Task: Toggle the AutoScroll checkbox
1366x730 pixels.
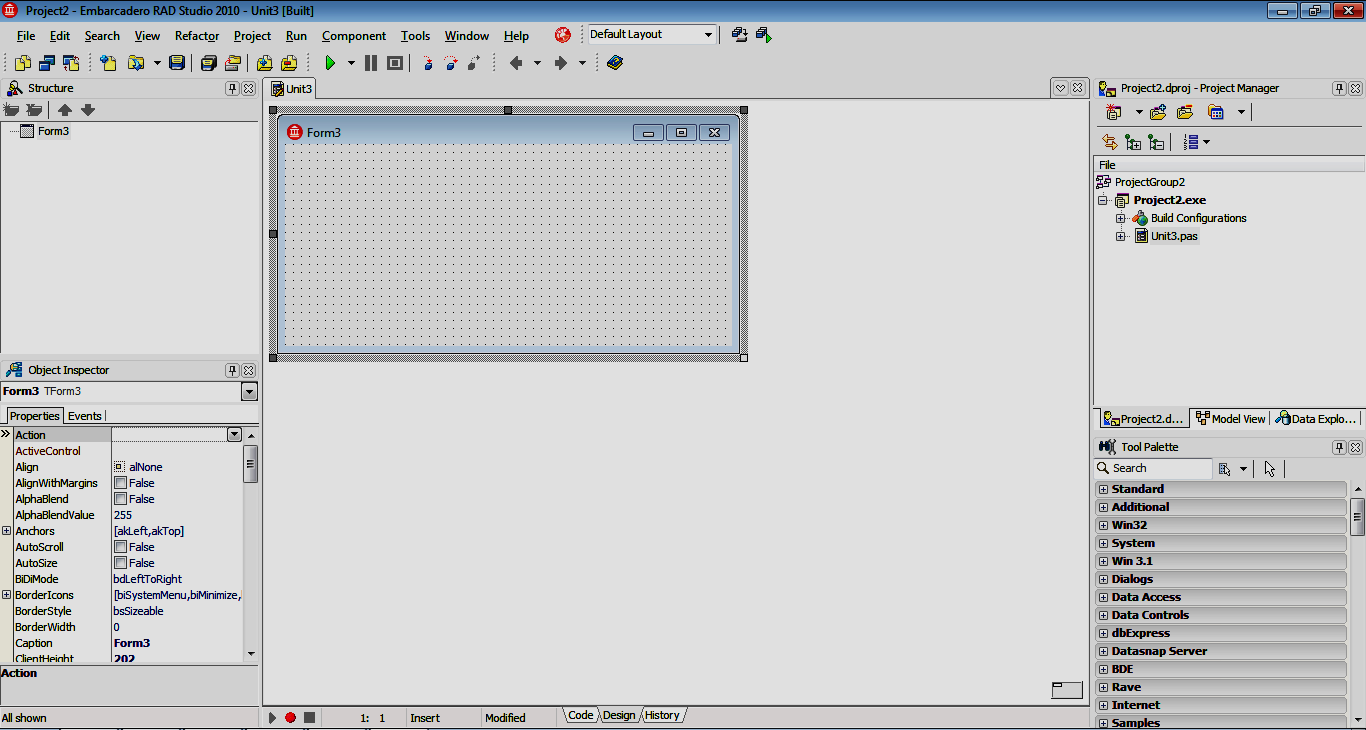Action: [x=120, y=547]
